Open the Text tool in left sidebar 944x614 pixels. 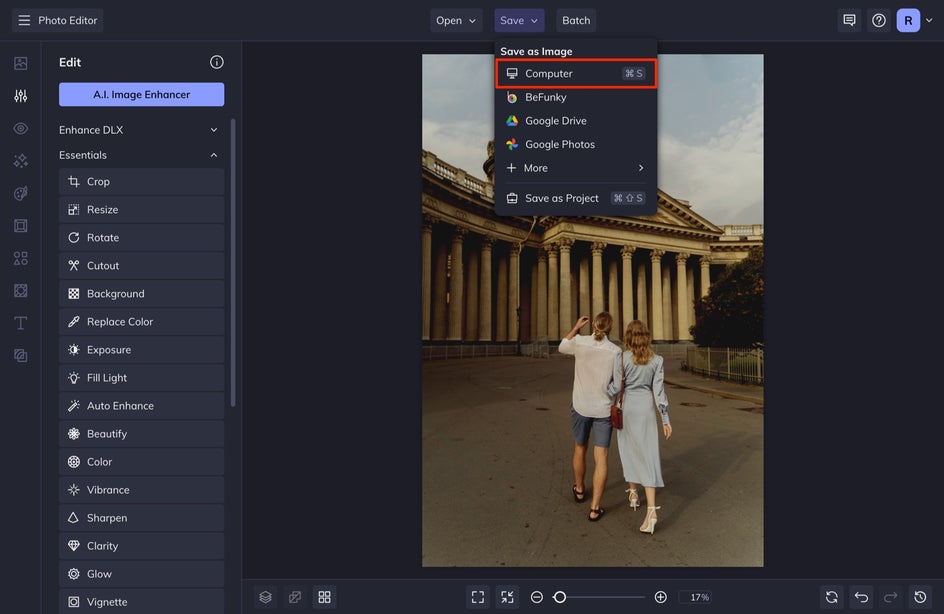[20, 323]
